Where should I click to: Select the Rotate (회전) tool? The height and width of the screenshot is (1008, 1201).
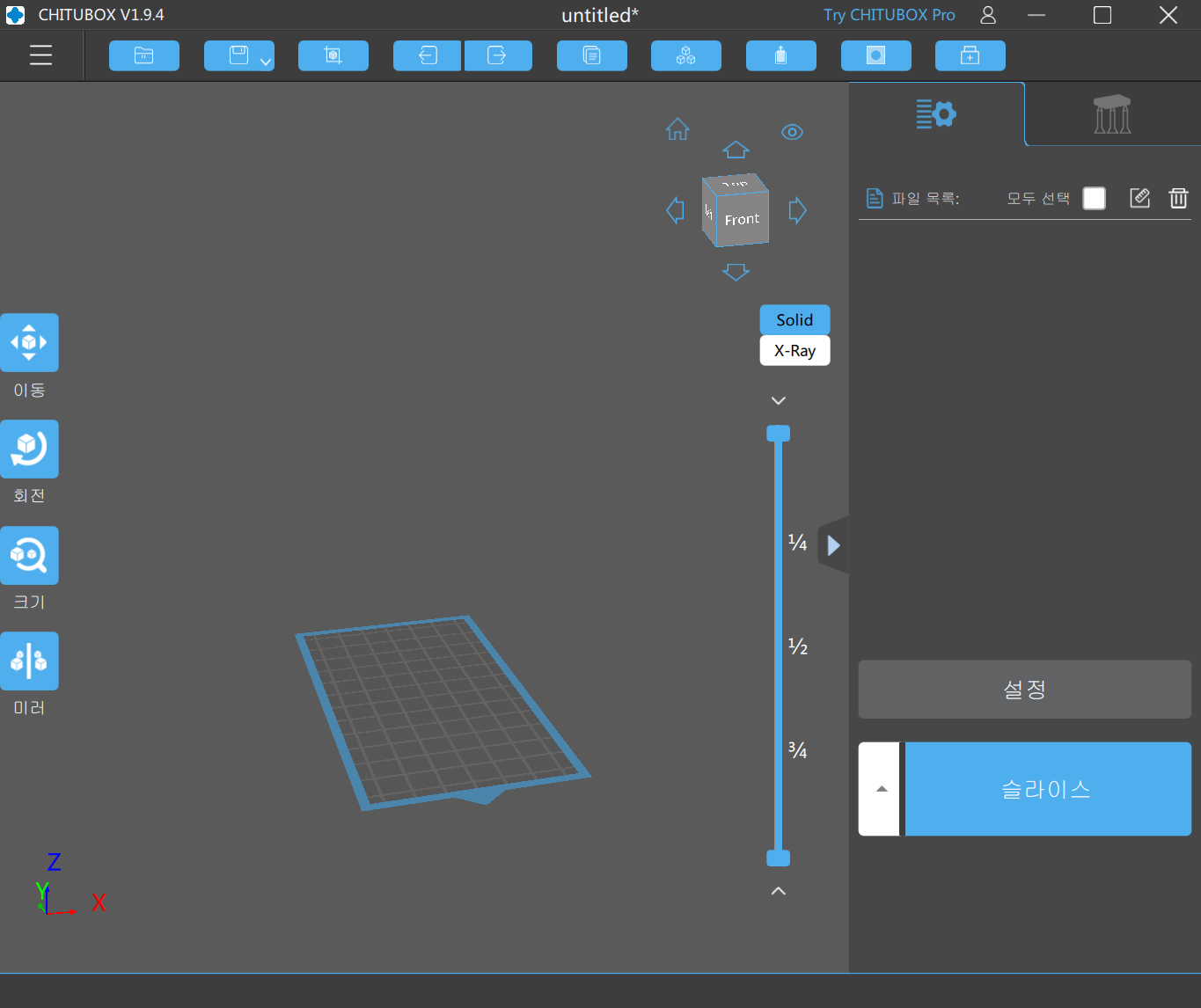point(29,449)
